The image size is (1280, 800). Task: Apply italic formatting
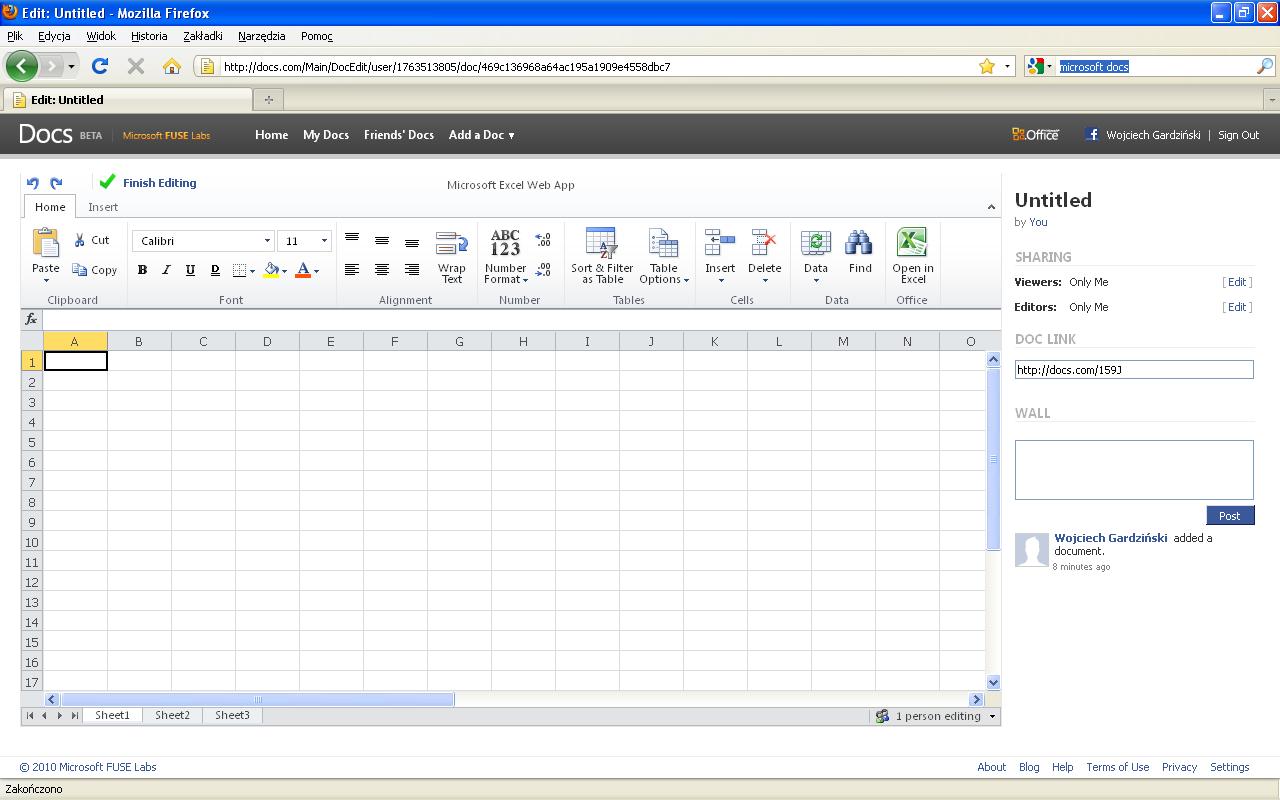[166, 270]
